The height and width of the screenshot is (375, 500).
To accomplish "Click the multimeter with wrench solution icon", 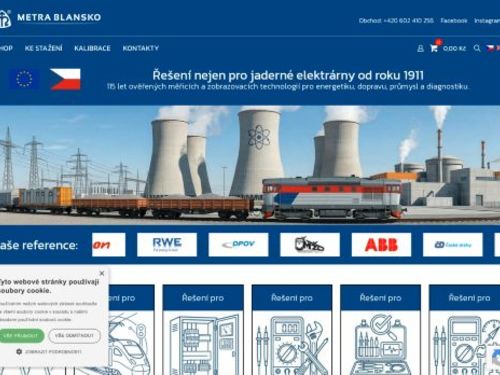I will pos(292,343).
